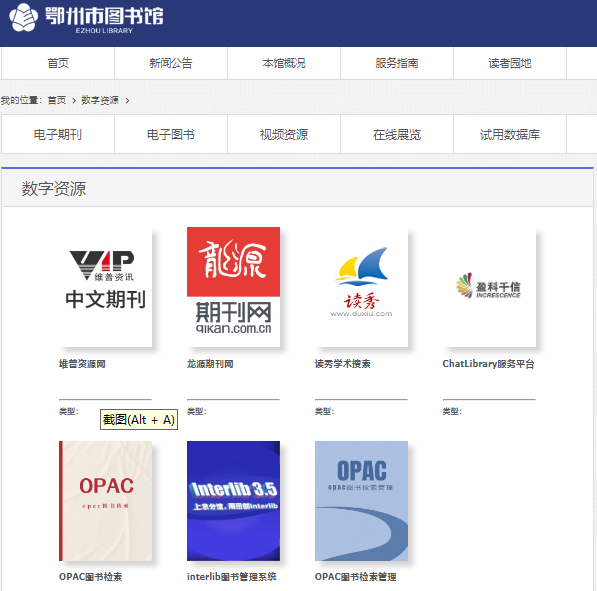The width and height of the screenshot is (597, 591).
Task: Click the 类型 label under ChatLibrary服务平台
Action: click(x=452, y=411)
